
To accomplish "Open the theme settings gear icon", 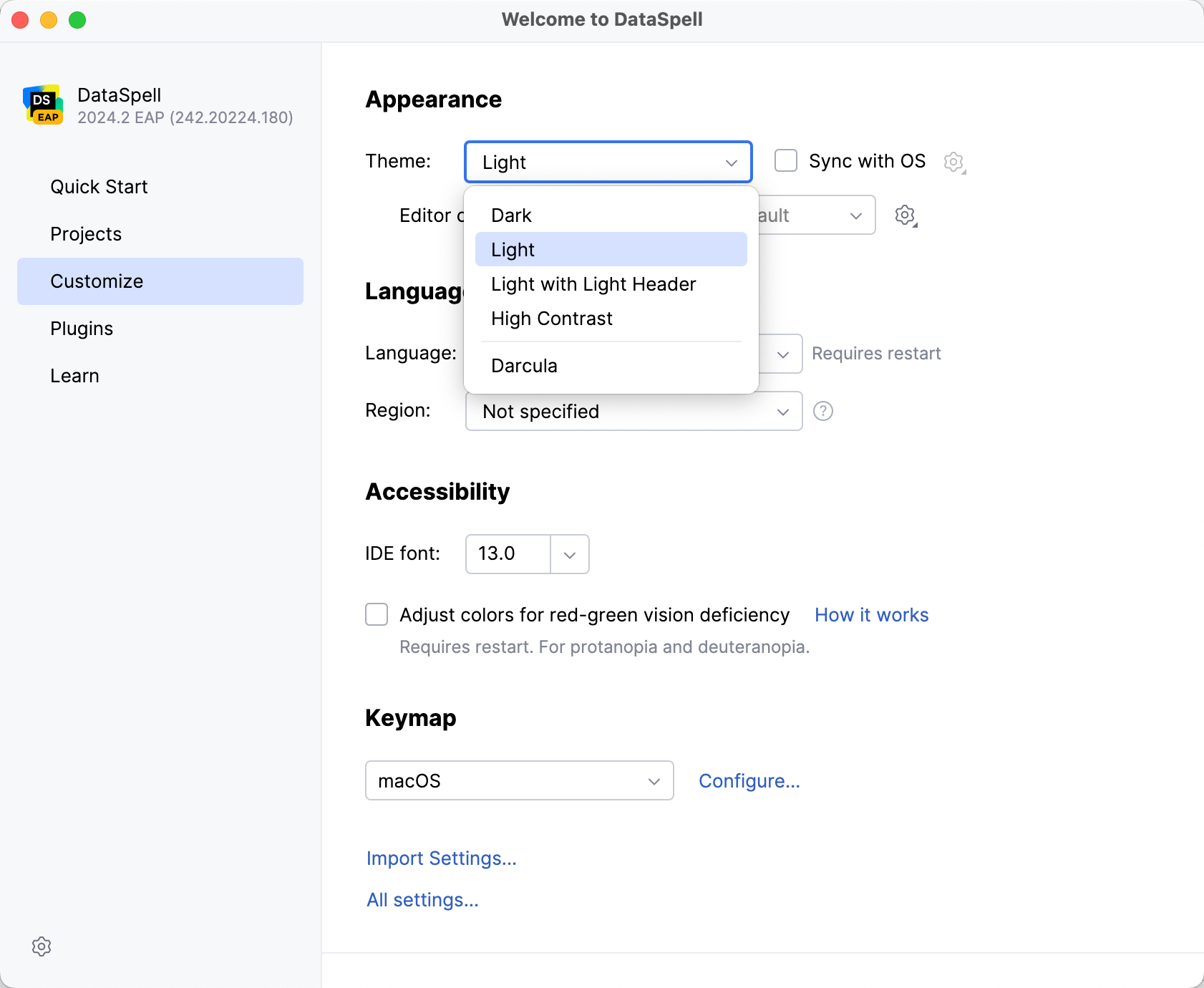I will click(x=955, y=162).
